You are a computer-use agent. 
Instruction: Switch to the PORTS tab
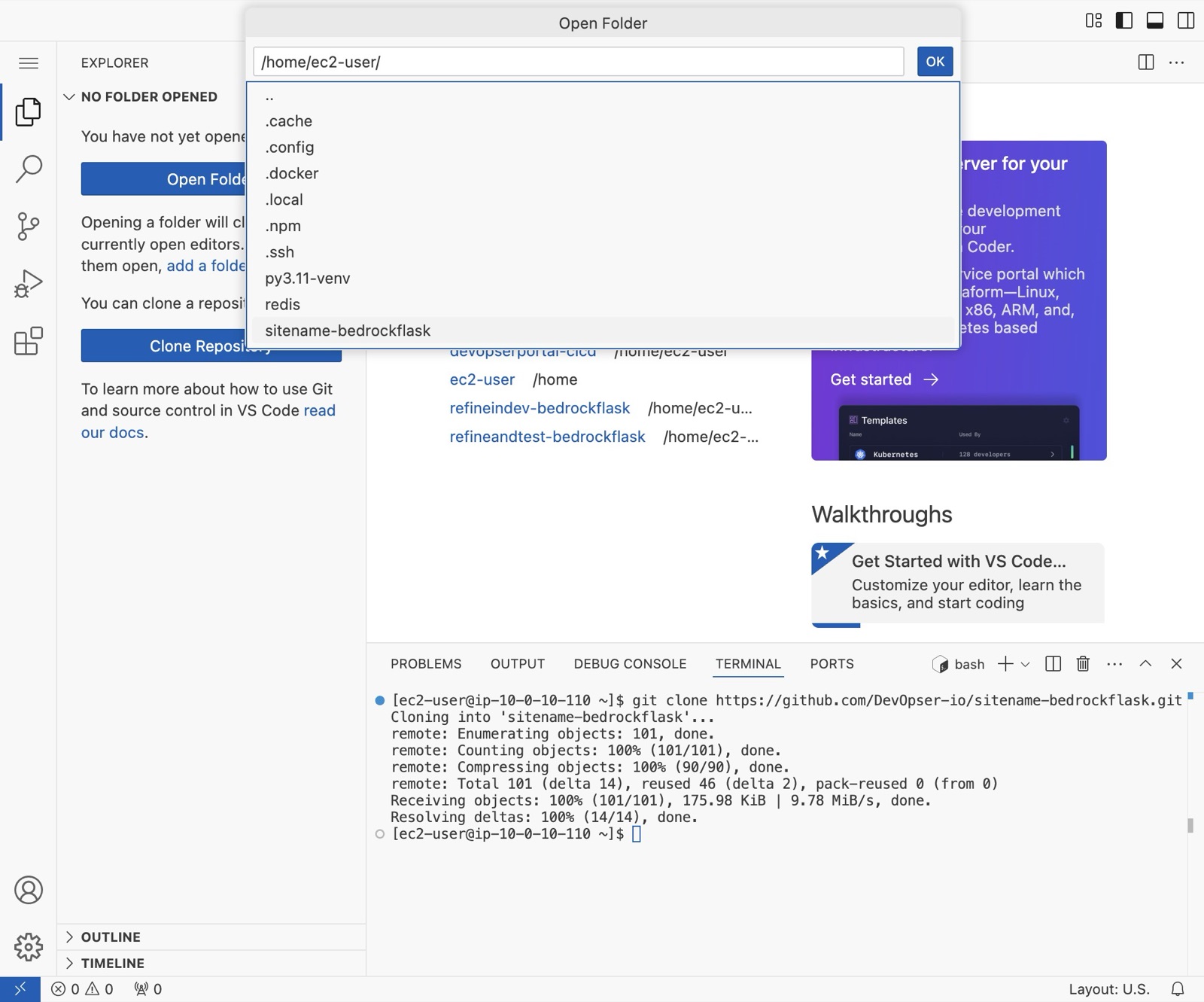click(832, 664)
